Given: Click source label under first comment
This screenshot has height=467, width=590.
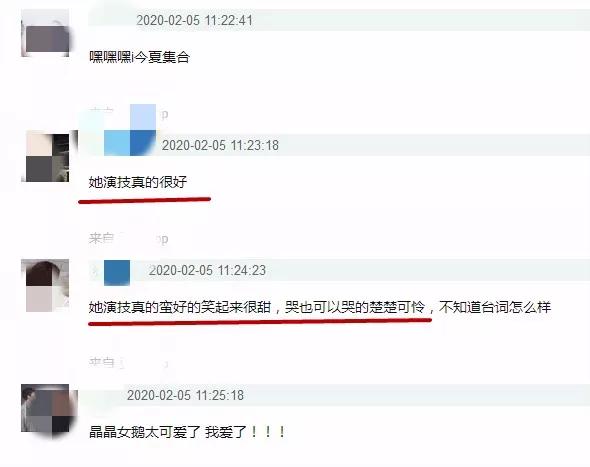Looking at the screenshot, I should tap(128, 113).
